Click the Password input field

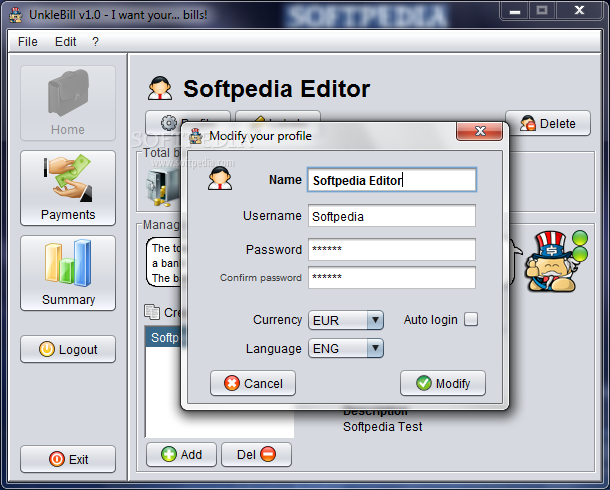pyautogui.click(x=392, y=249)
